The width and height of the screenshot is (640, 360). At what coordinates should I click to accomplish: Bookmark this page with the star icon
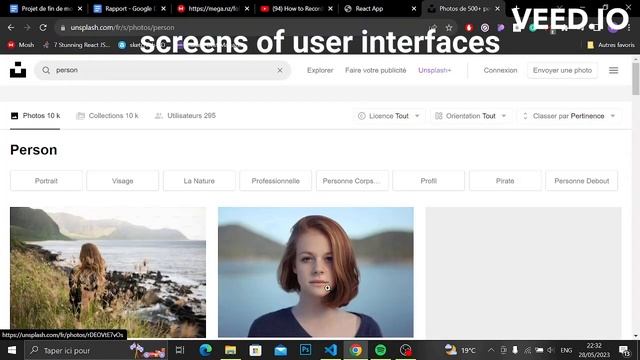coord(449,27)
